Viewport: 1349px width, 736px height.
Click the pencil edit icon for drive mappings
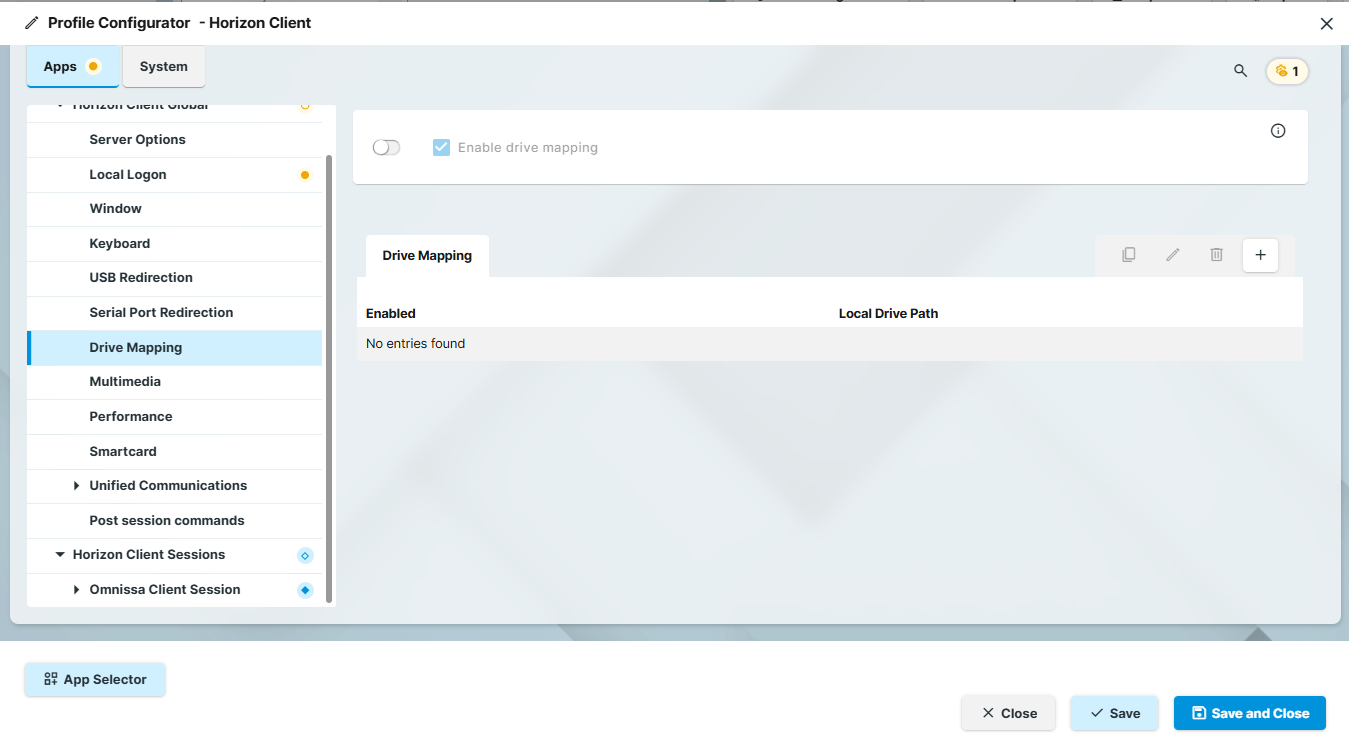(x=1172, y=254)
